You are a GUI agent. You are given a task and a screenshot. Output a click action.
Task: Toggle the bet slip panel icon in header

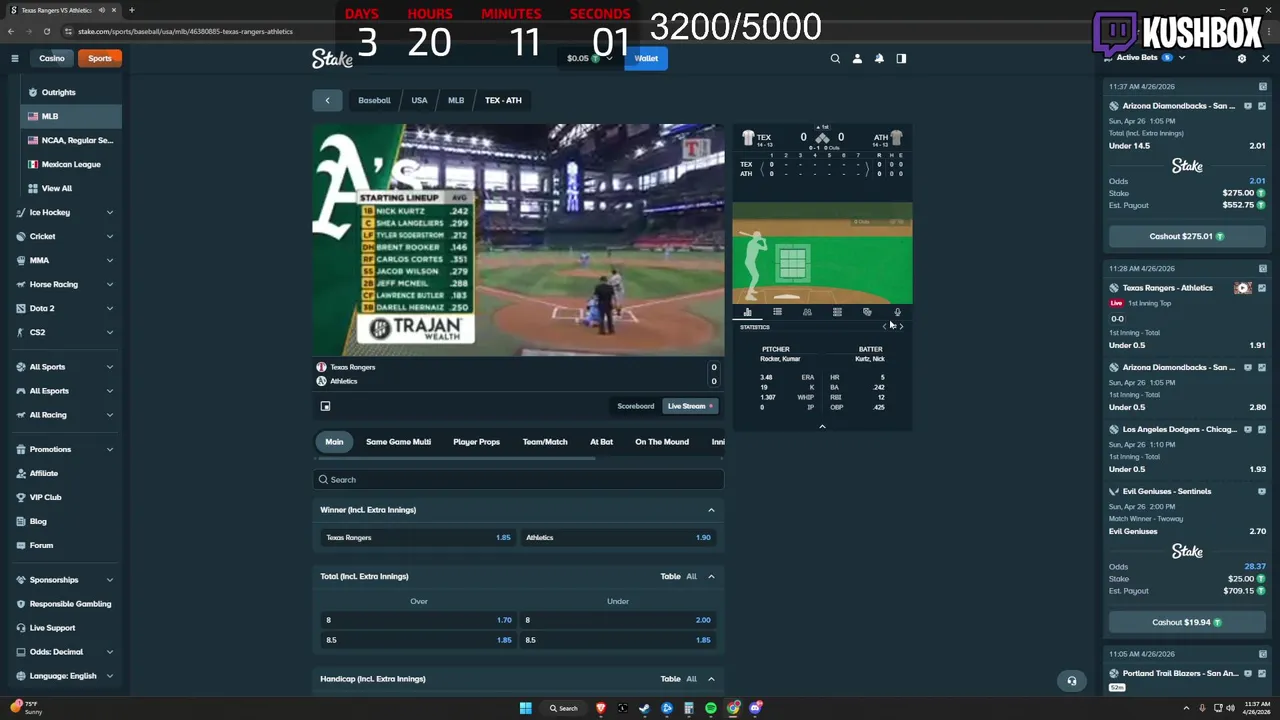(x=901, y=58)
